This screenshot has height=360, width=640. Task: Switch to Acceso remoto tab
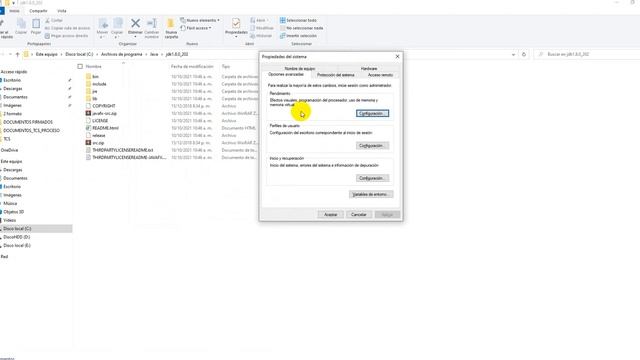coord(380,75)
